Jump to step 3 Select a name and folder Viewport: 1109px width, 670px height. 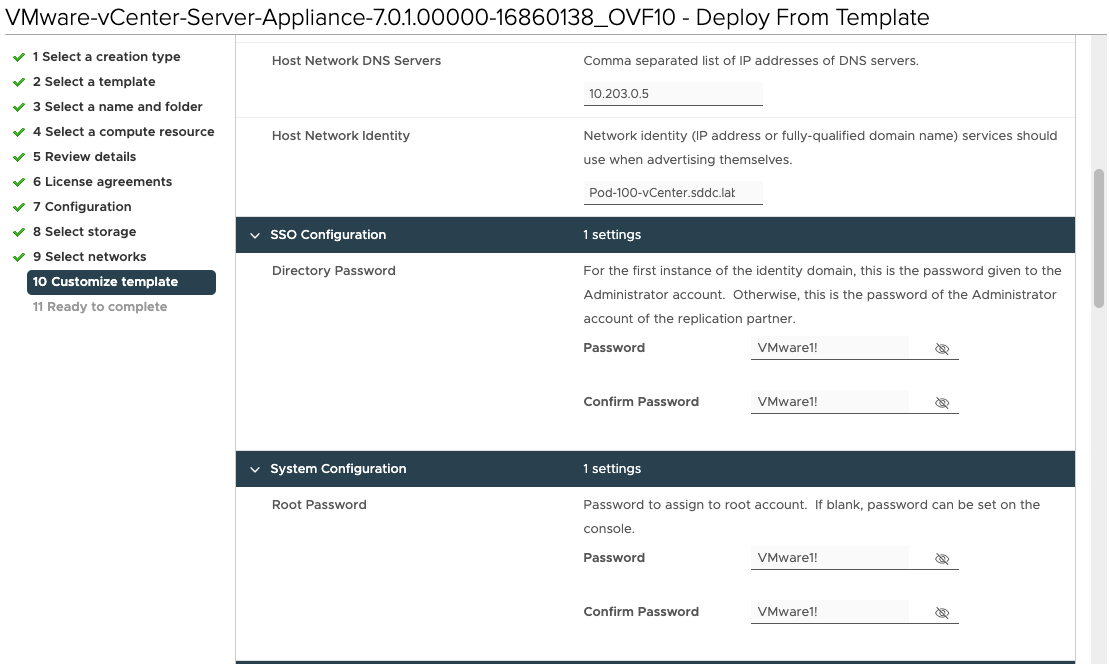pos(117,107)
